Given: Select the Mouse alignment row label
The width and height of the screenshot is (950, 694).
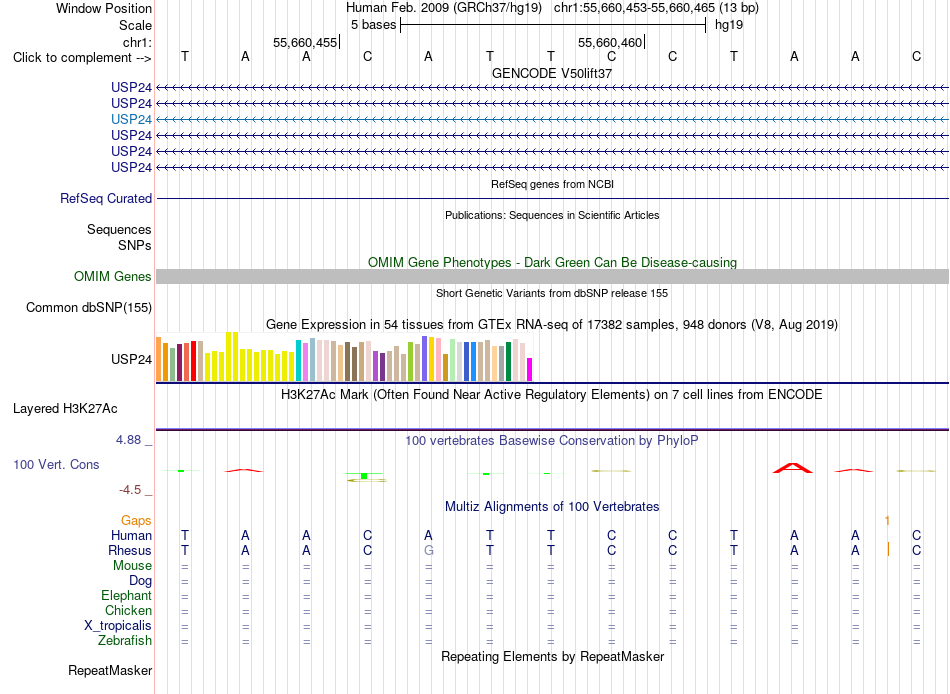Looking at the screenshot, I should [132, 566].
